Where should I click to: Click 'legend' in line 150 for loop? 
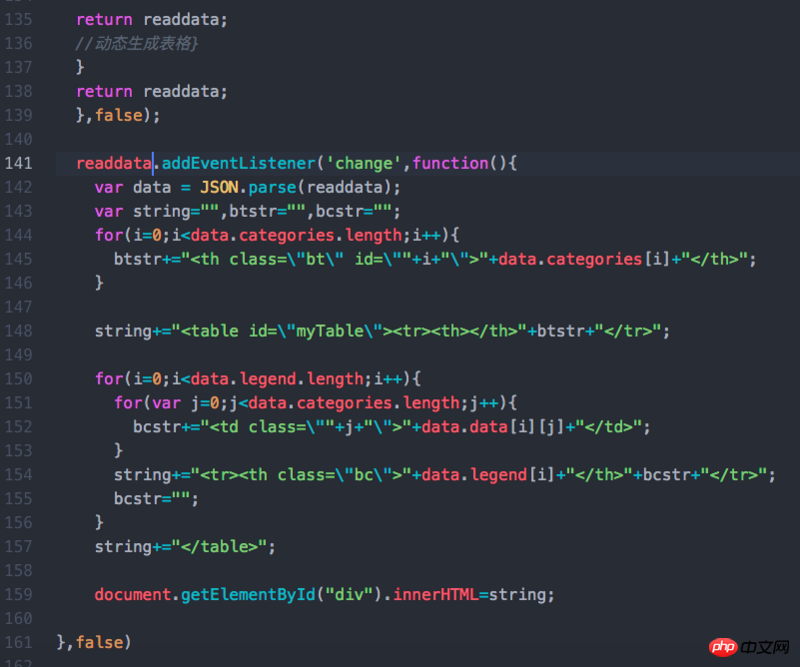[268, 379]
